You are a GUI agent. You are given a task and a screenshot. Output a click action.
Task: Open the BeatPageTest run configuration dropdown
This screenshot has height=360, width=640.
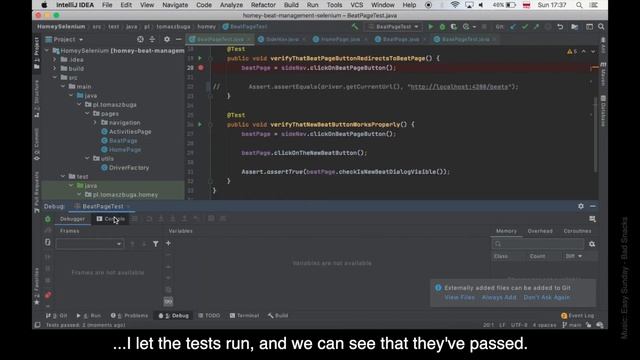click(x=393, y=27)
